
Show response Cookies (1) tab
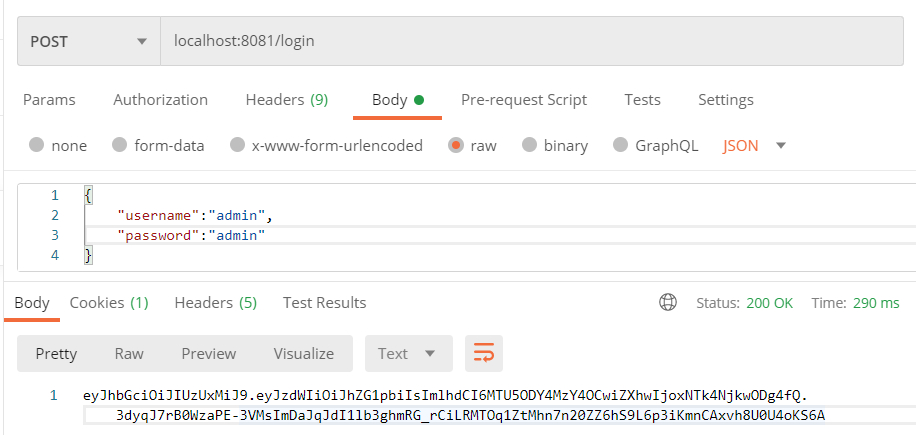[x=108, y=302]
